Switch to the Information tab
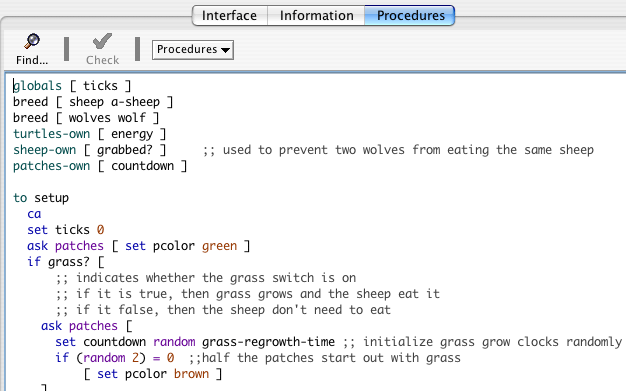This screenshot has width=626, height=391. tap(316, 16)
